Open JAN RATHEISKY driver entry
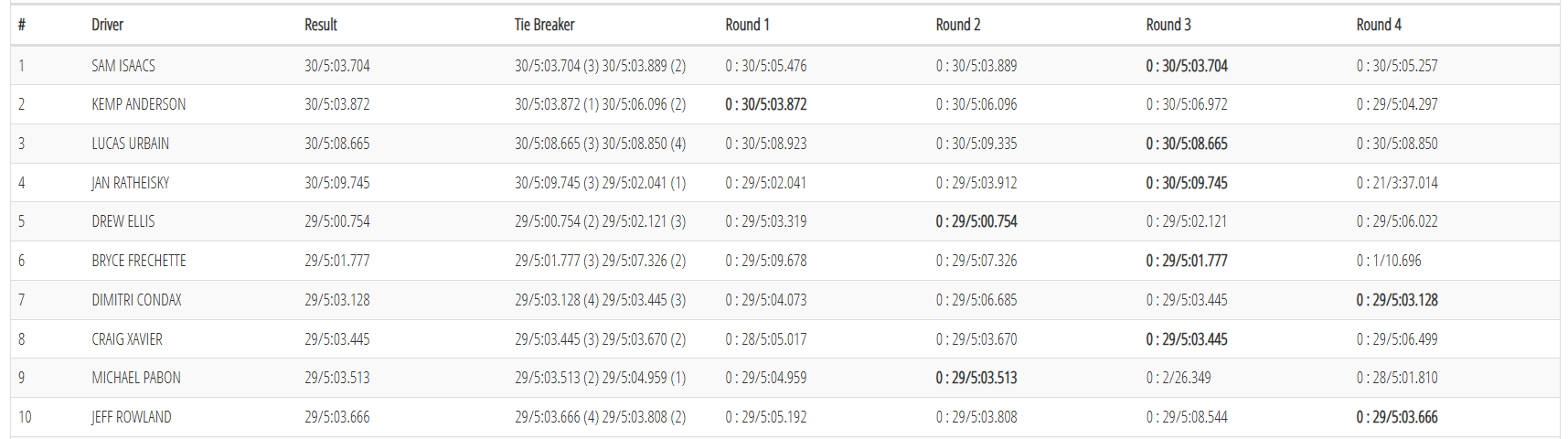This screenshot has height=439, width=1568. (130, 183)
